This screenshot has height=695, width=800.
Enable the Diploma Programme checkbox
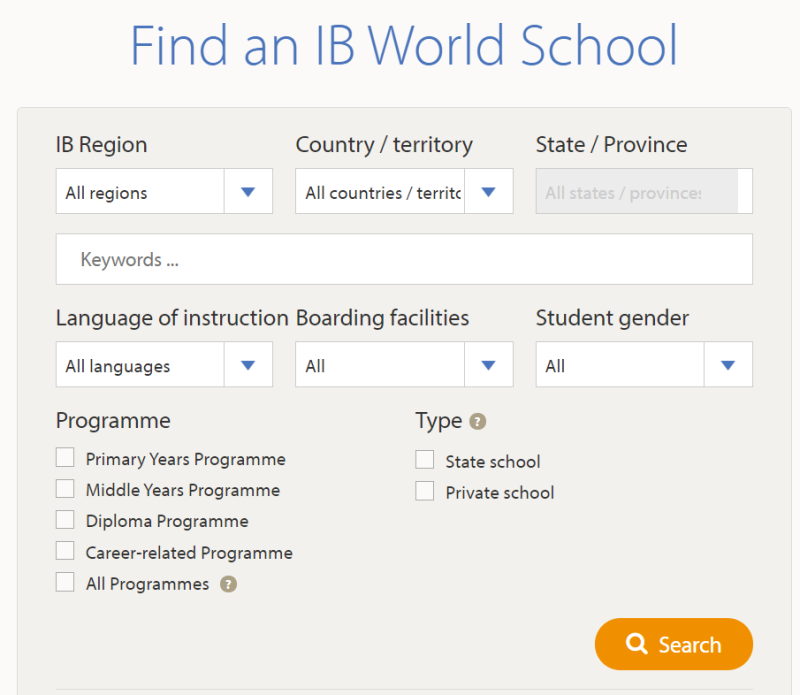[x=65, y=520]
